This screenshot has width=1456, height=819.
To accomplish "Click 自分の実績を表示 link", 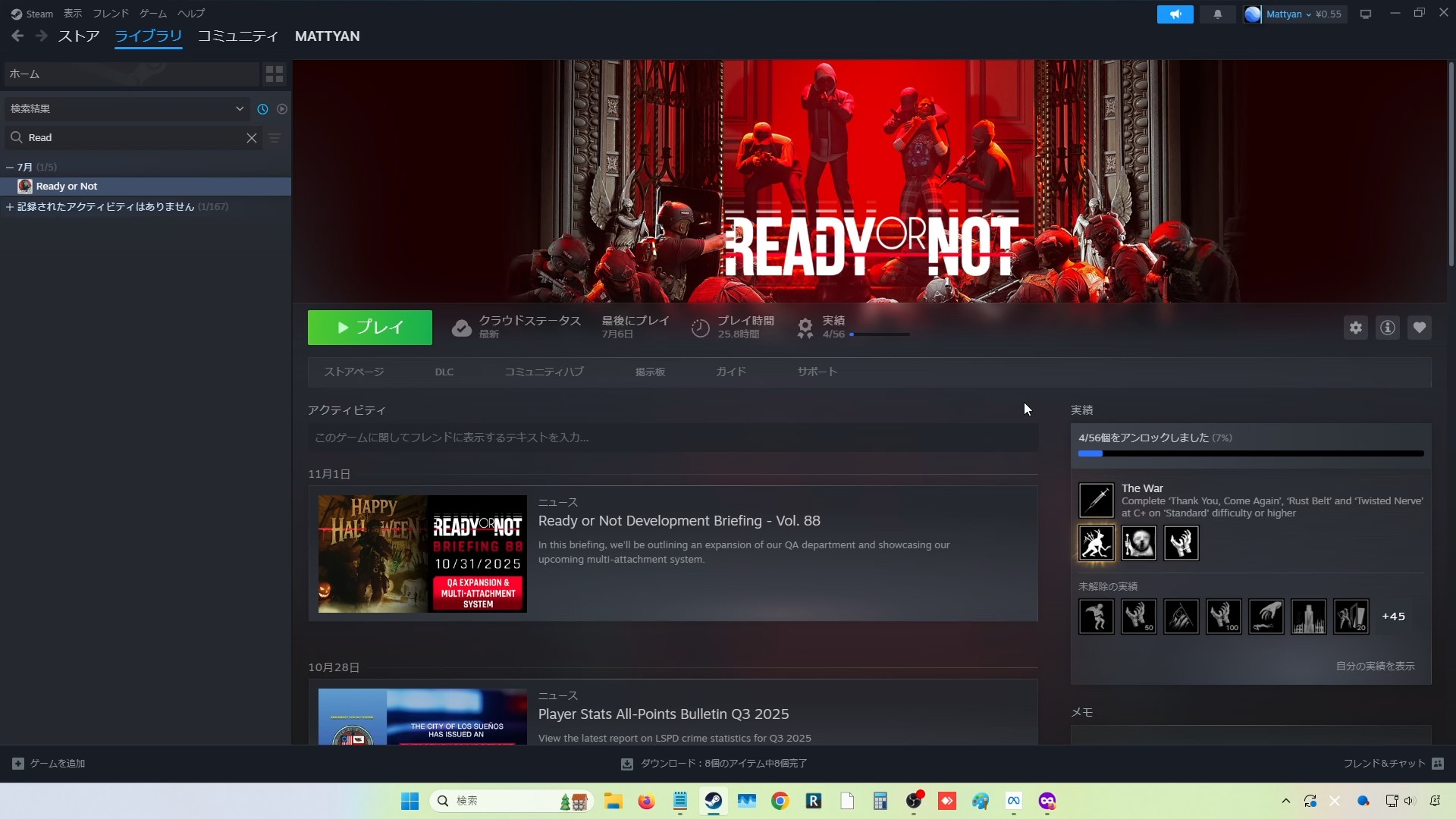I will 1374,666.
